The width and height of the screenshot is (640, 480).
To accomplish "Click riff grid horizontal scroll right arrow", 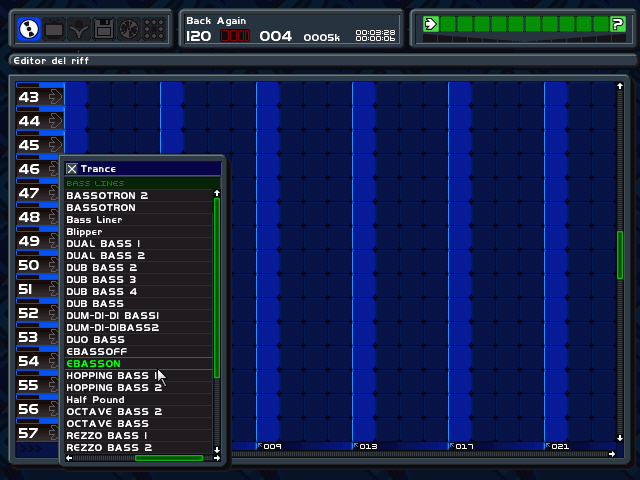I will [x=611, y=454].
